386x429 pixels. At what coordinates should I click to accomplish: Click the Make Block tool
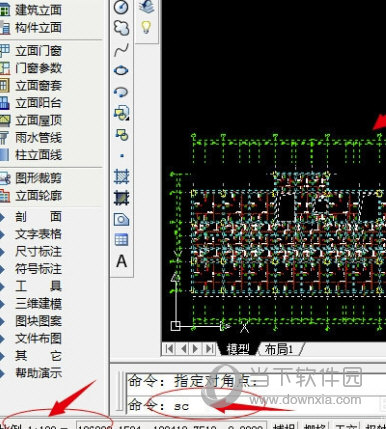[121, 134]
